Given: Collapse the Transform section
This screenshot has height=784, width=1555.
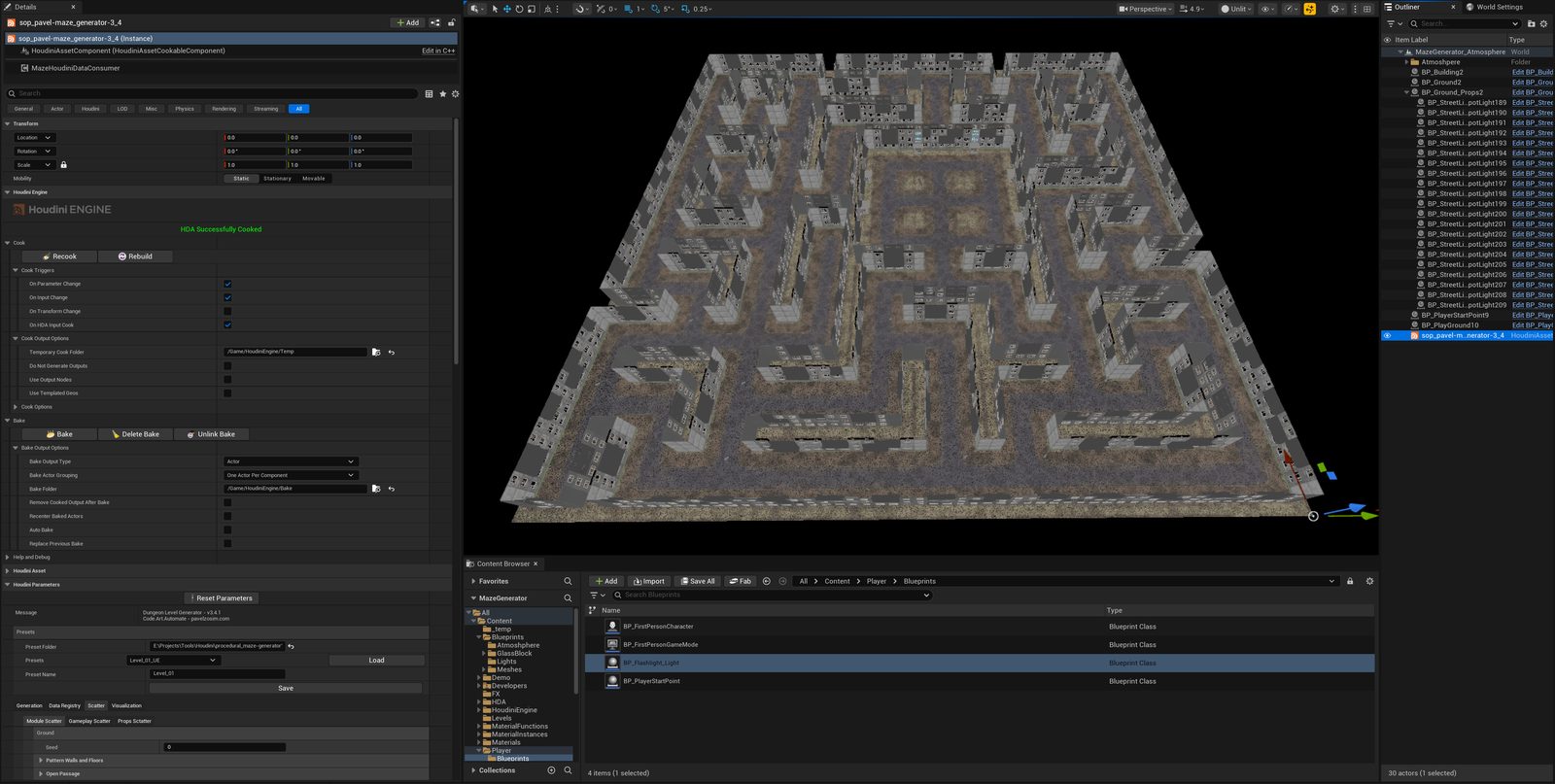Looking at the screenshot, I should coord(7,123).
